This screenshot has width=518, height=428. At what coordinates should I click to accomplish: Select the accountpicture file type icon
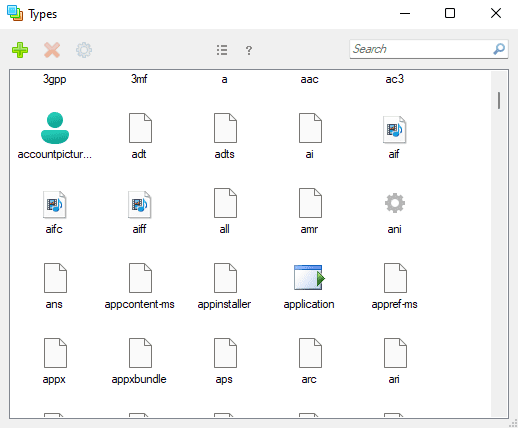coord(55,128)
